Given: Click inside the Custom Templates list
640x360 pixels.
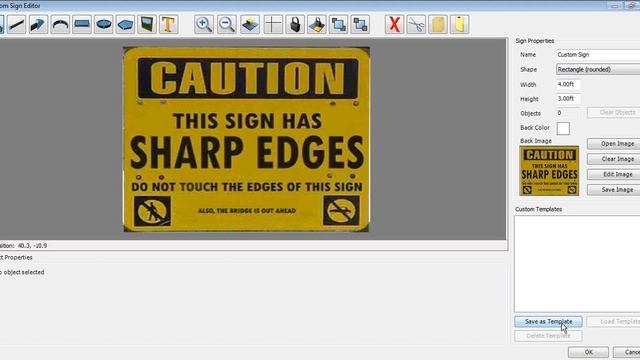Looking at the screenshot, I should click(577, 264).
